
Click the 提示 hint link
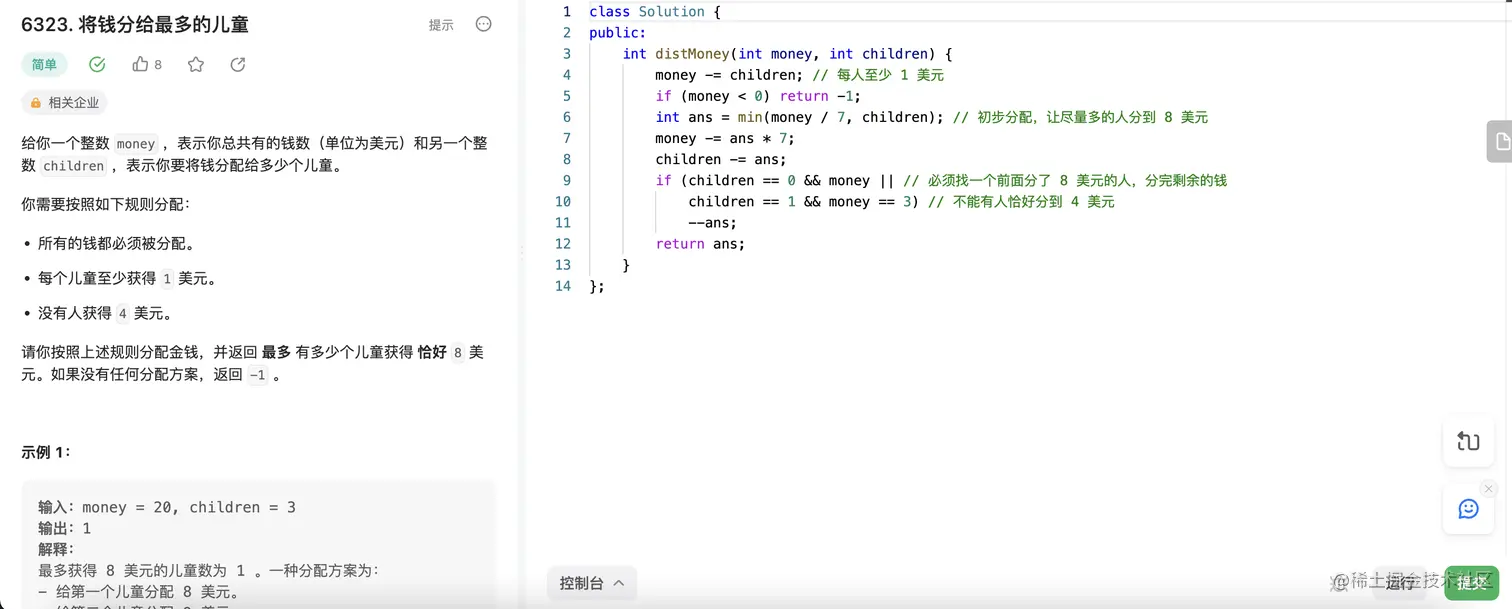[441, 25]
